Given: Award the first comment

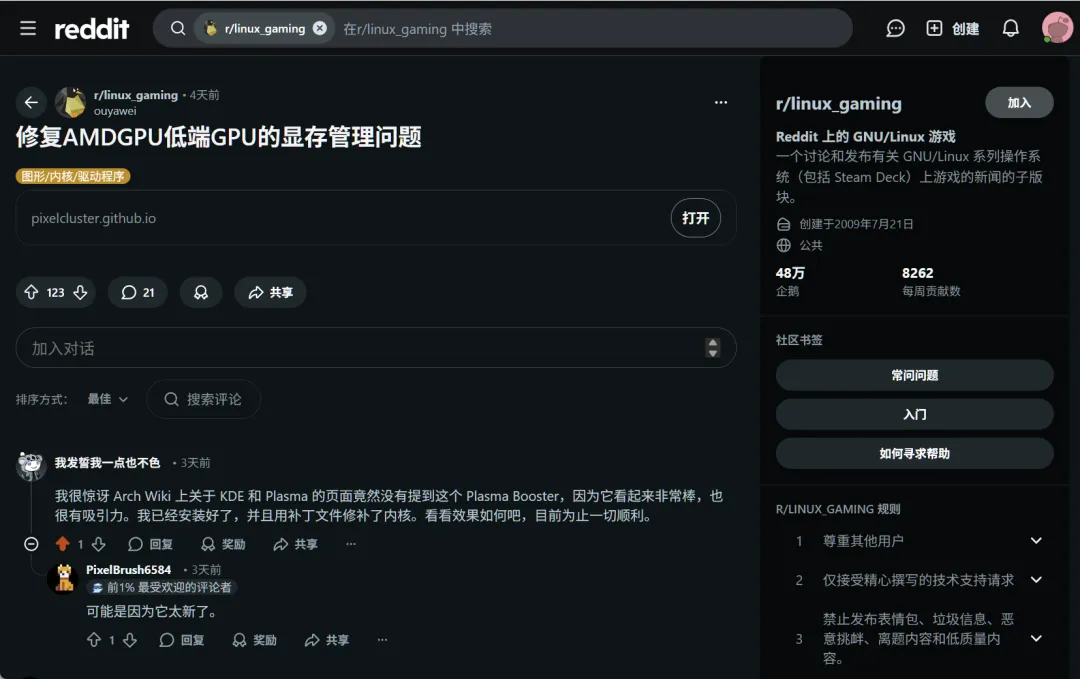Looking at the screenshot, I should pos(223,544).
